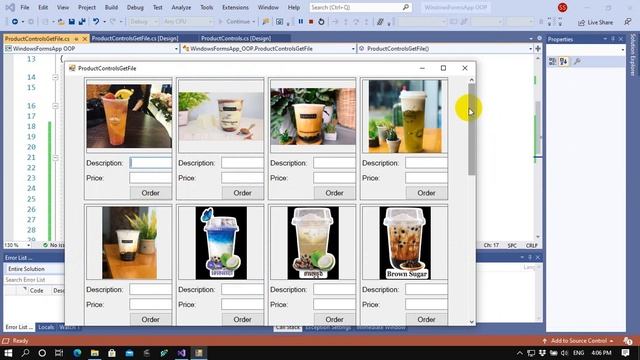The width and height of the screenshot is (640, 360).
Task: Focus the Search (Ctrl+Q) box
Action: click(x=360, y=7)
